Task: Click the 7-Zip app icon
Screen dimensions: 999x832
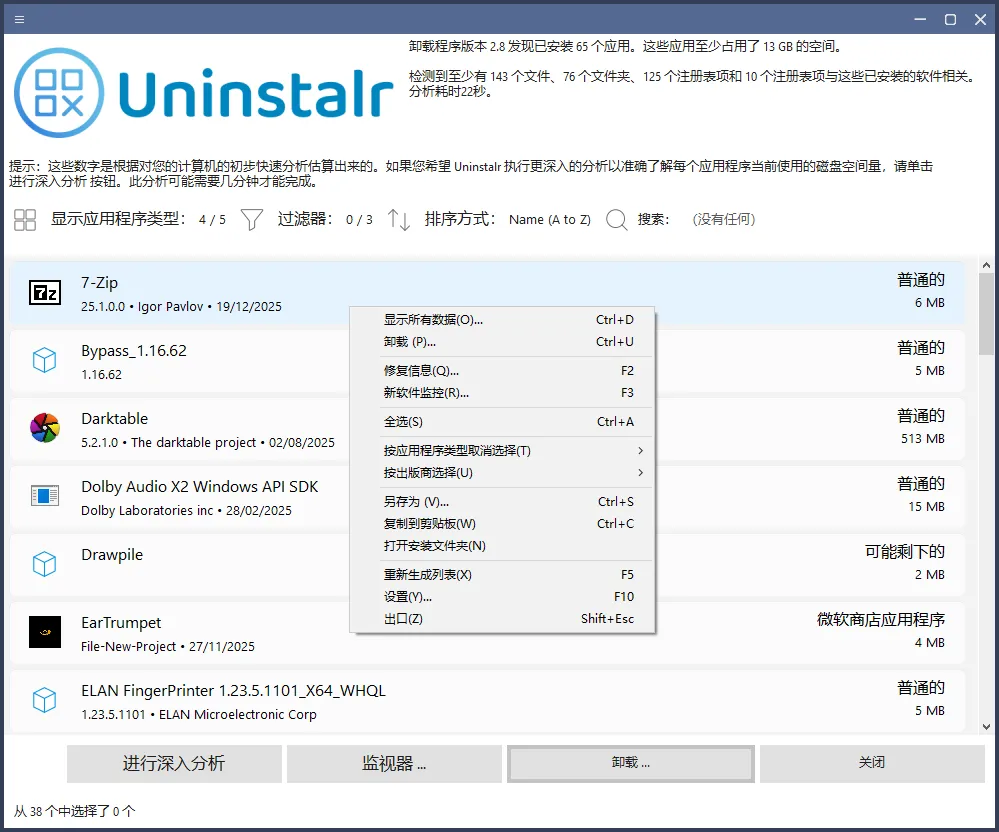Action: [45, 293]
